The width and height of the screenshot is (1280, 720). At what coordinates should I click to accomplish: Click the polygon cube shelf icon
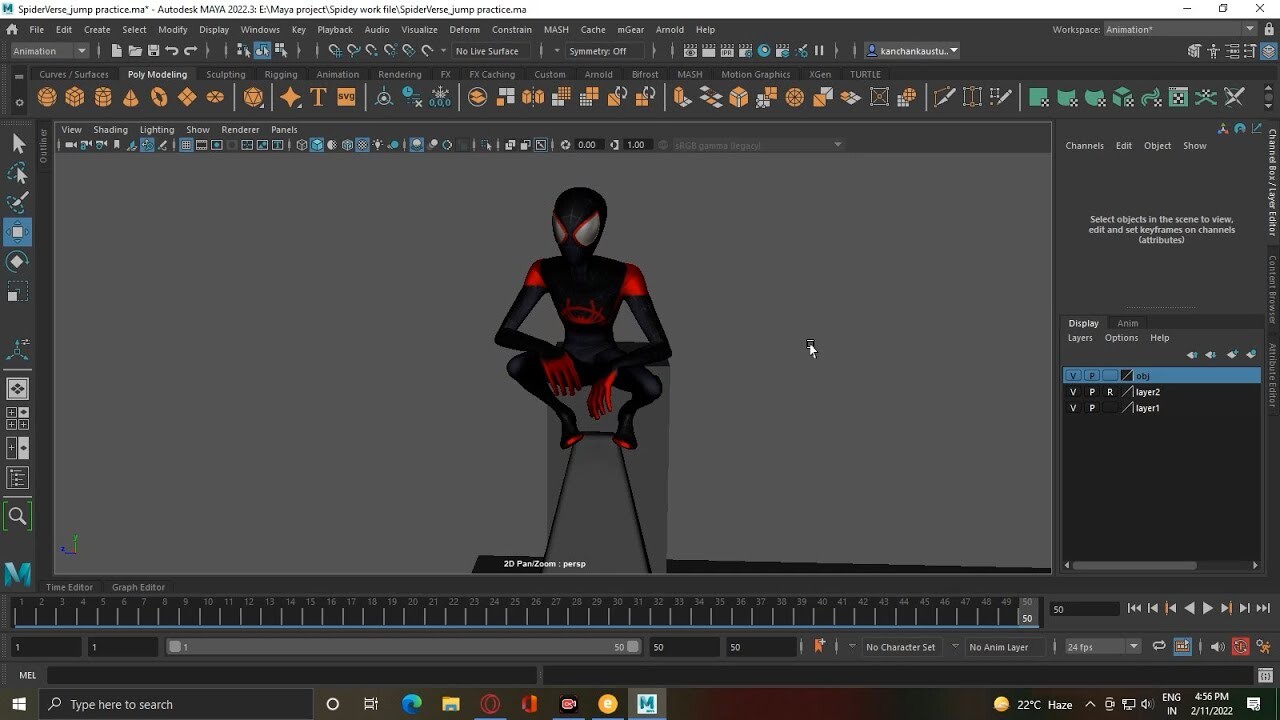tap(75, 97)
